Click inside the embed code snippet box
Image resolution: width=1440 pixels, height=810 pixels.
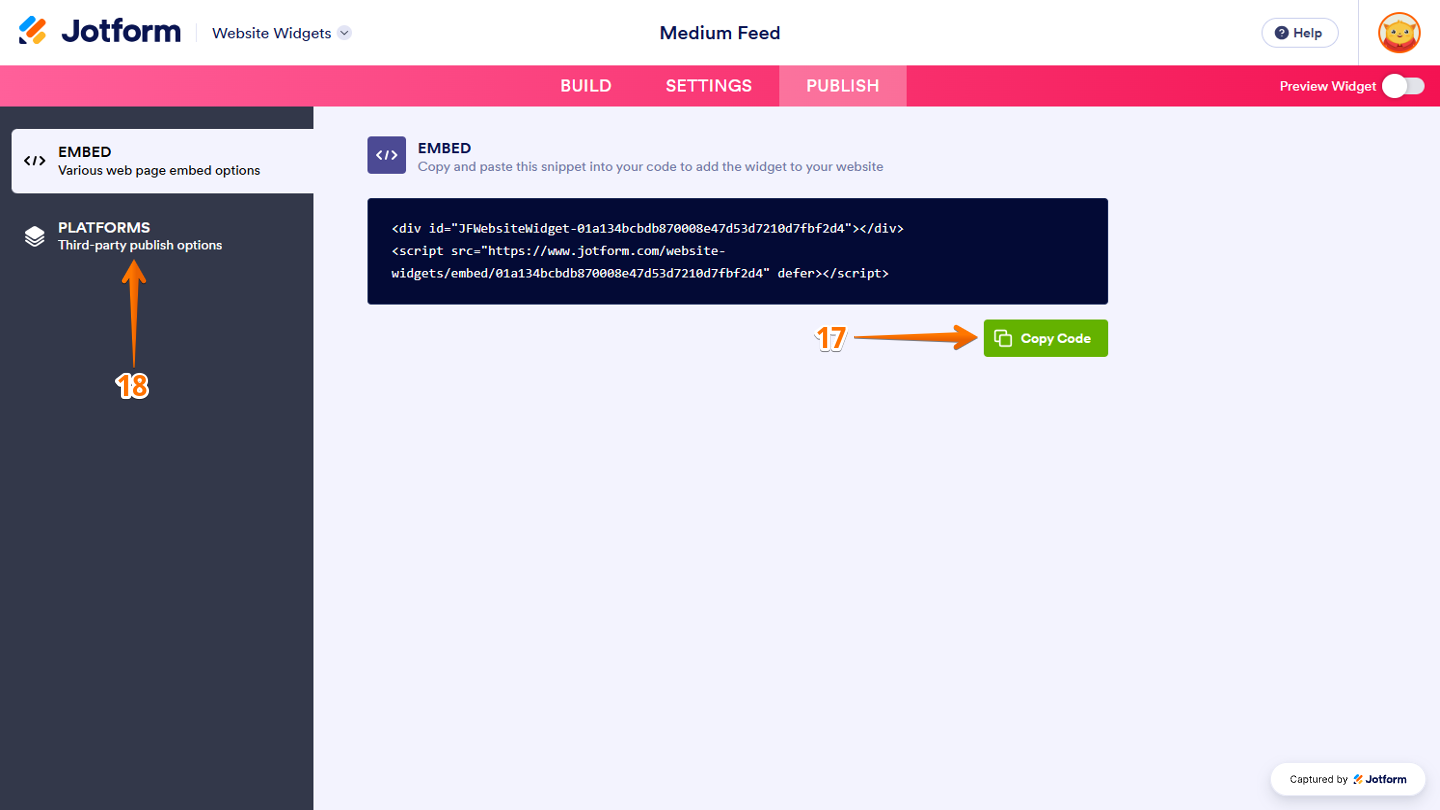coord(738,251)
